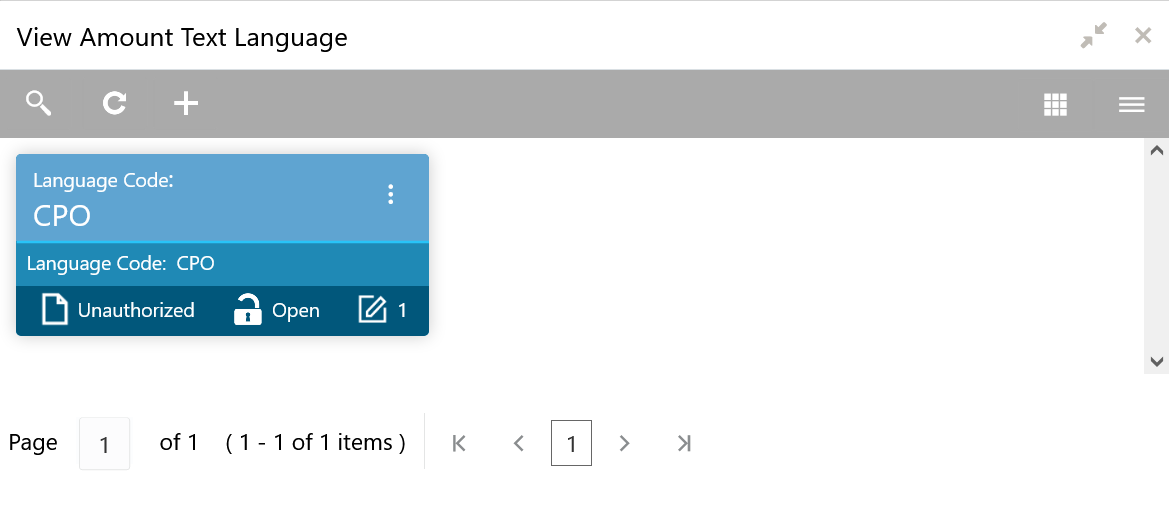Close the View Amount Text Language window

[x=1143, y=36]
